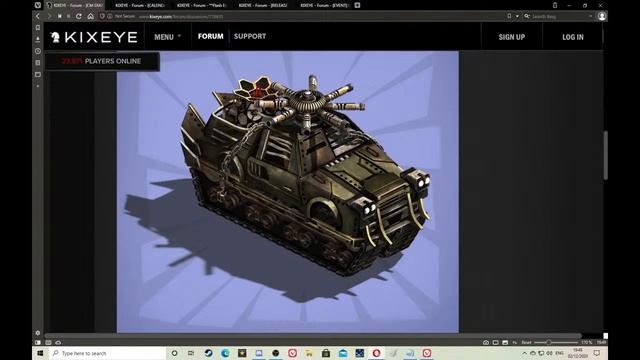Open the Windows notification center

coord(597,353)
